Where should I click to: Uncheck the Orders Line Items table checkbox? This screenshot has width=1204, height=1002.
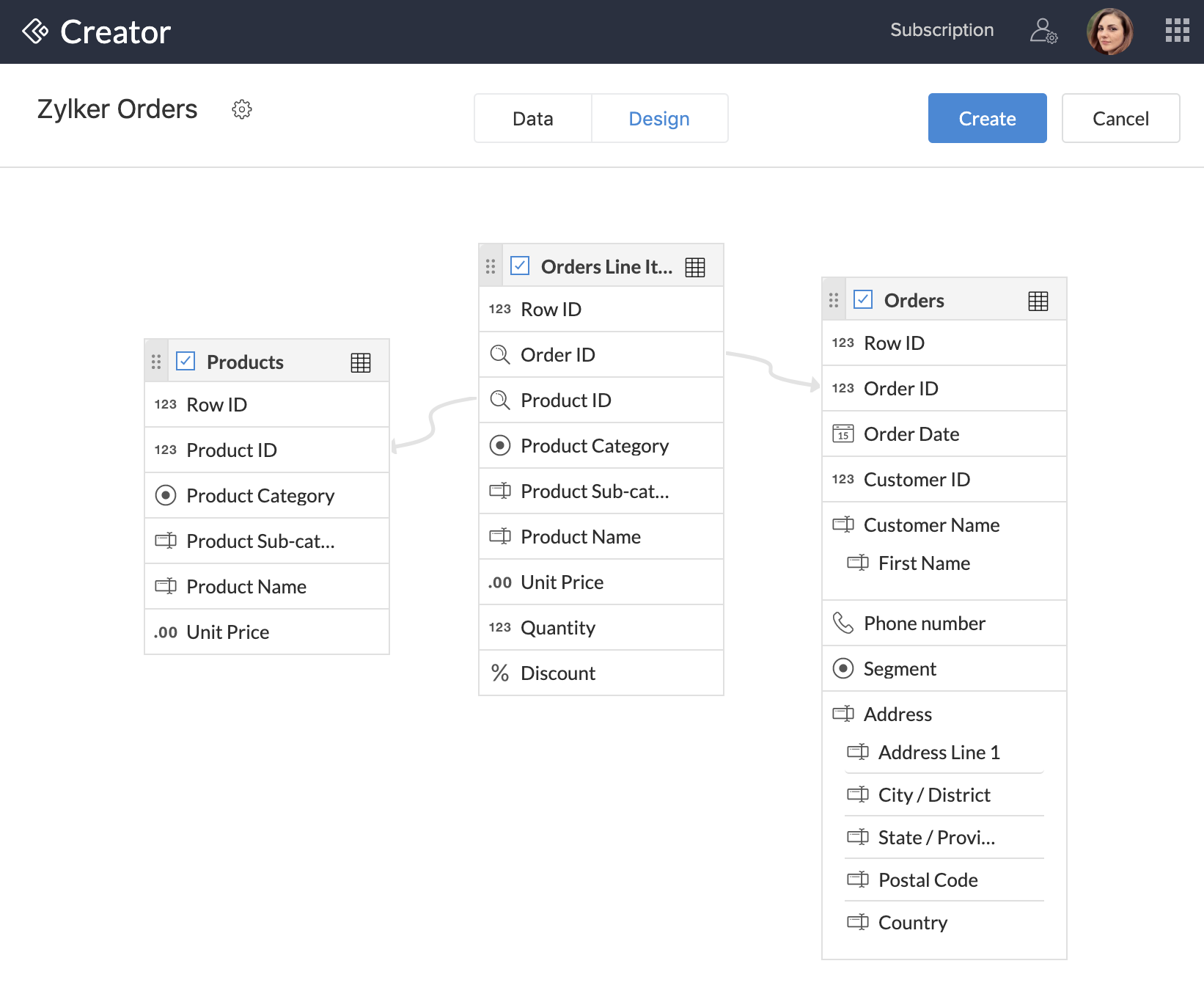[x=520, y=266]
